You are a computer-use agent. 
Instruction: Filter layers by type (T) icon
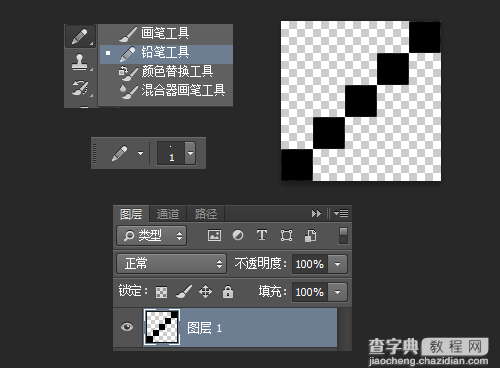point(262,236)
